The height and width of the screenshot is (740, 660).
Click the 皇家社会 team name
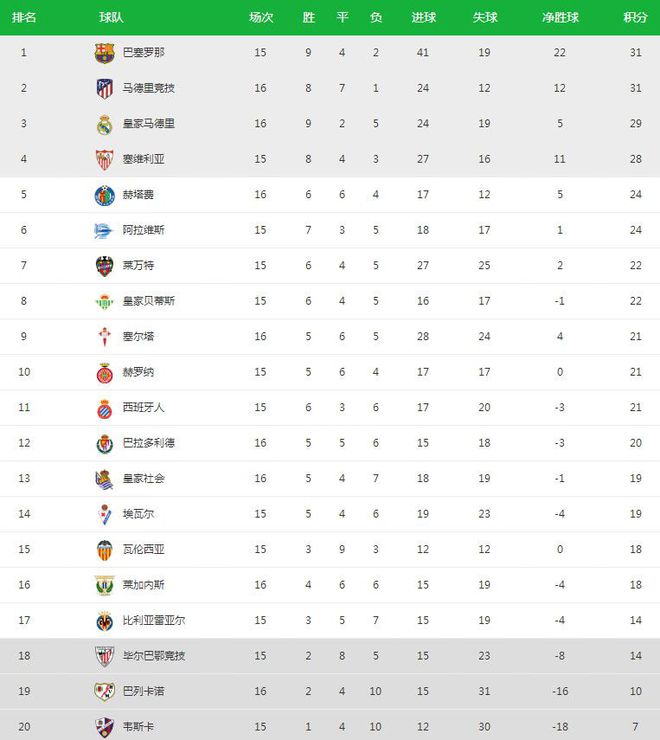coord(144,479)
